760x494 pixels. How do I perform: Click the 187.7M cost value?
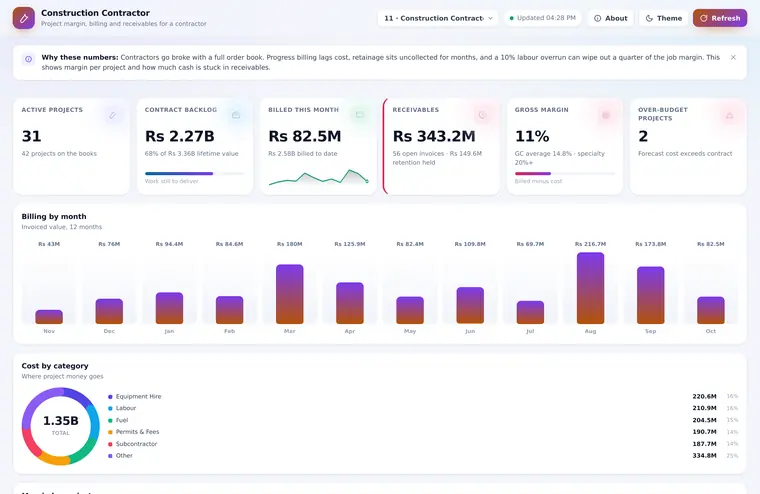point(704,444)
